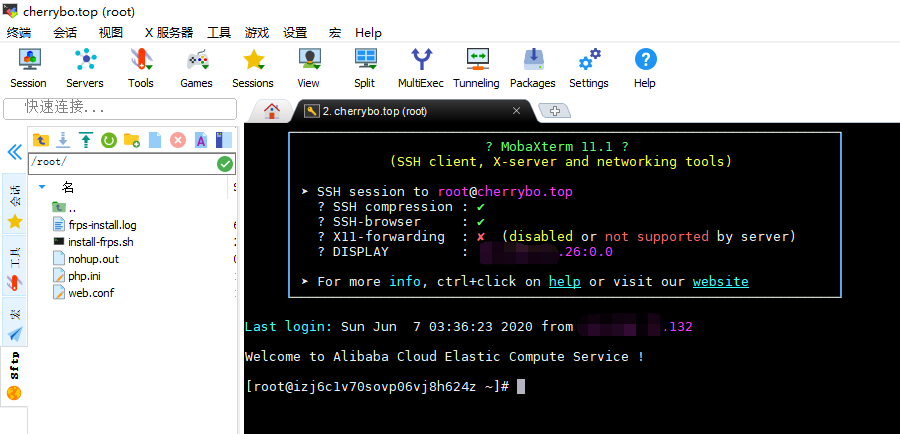Image resolution: width=900 pixels, height=434 pixels.
Task: Open the Sessions star toolbar button
Action: (253, 68)
